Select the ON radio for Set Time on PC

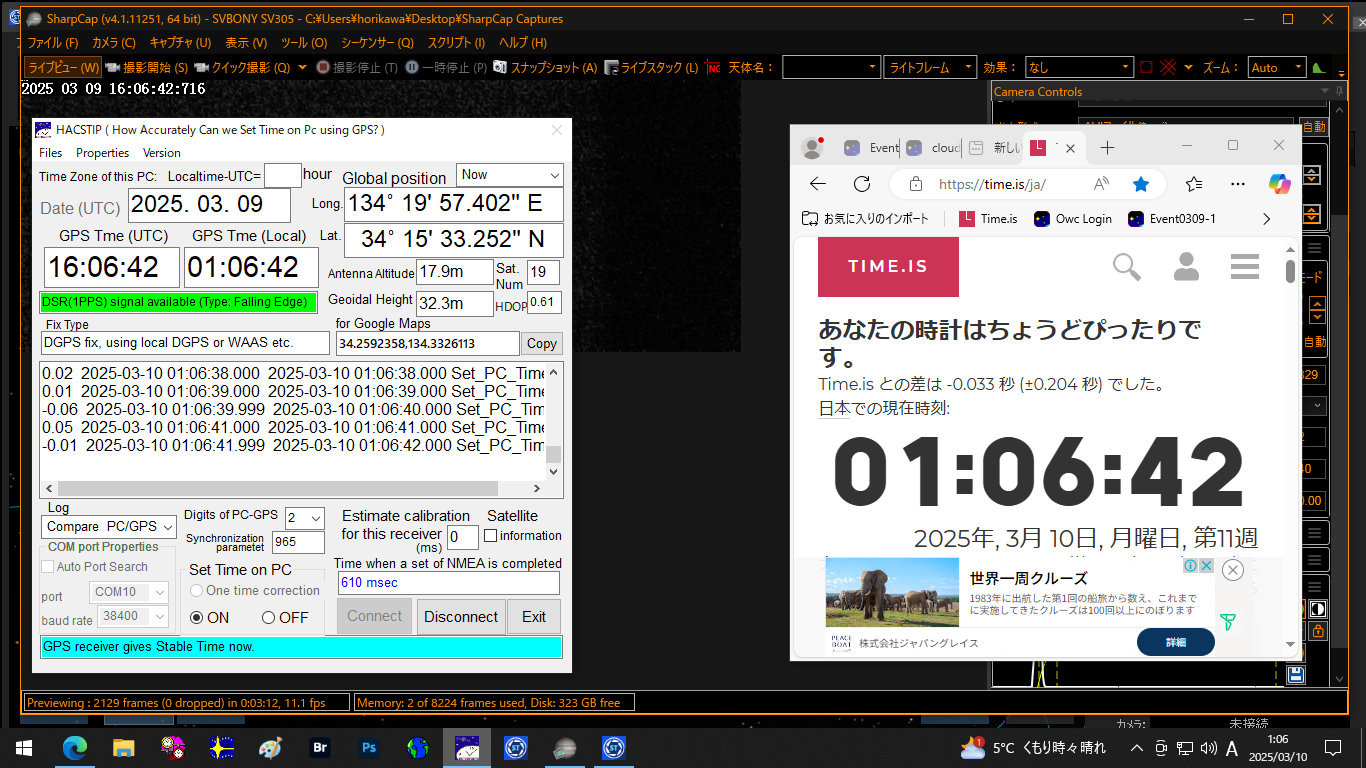[x=197, y=618]
